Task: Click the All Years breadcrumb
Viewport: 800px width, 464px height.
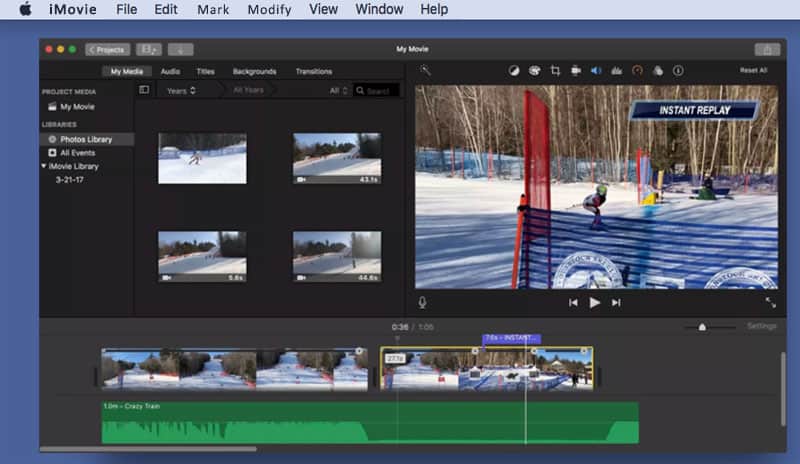Action: pos(248,90)
